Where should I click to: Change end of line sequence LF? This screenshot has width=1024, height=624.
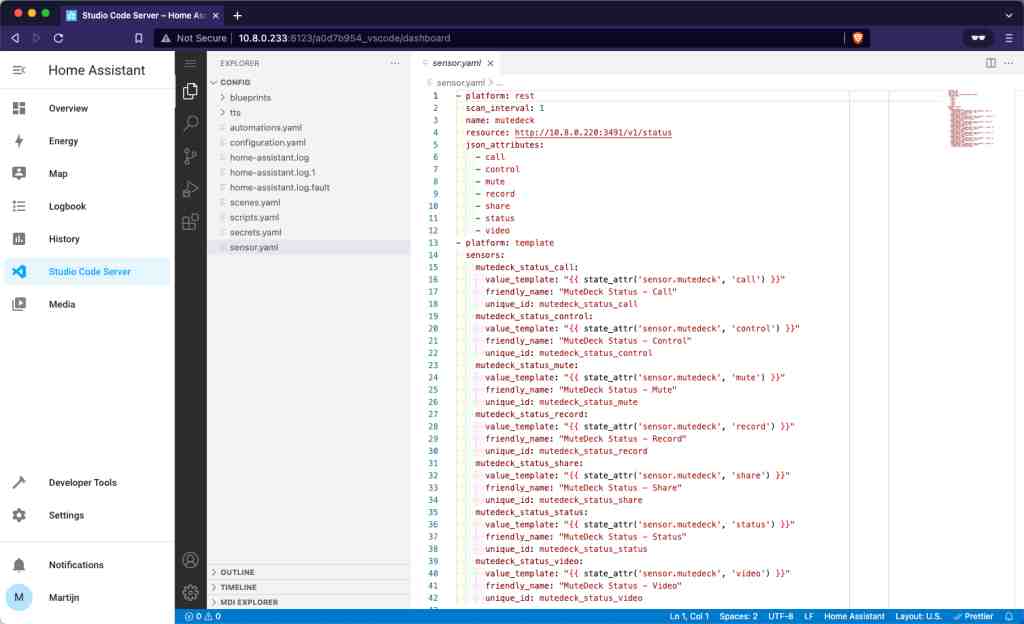808,616
